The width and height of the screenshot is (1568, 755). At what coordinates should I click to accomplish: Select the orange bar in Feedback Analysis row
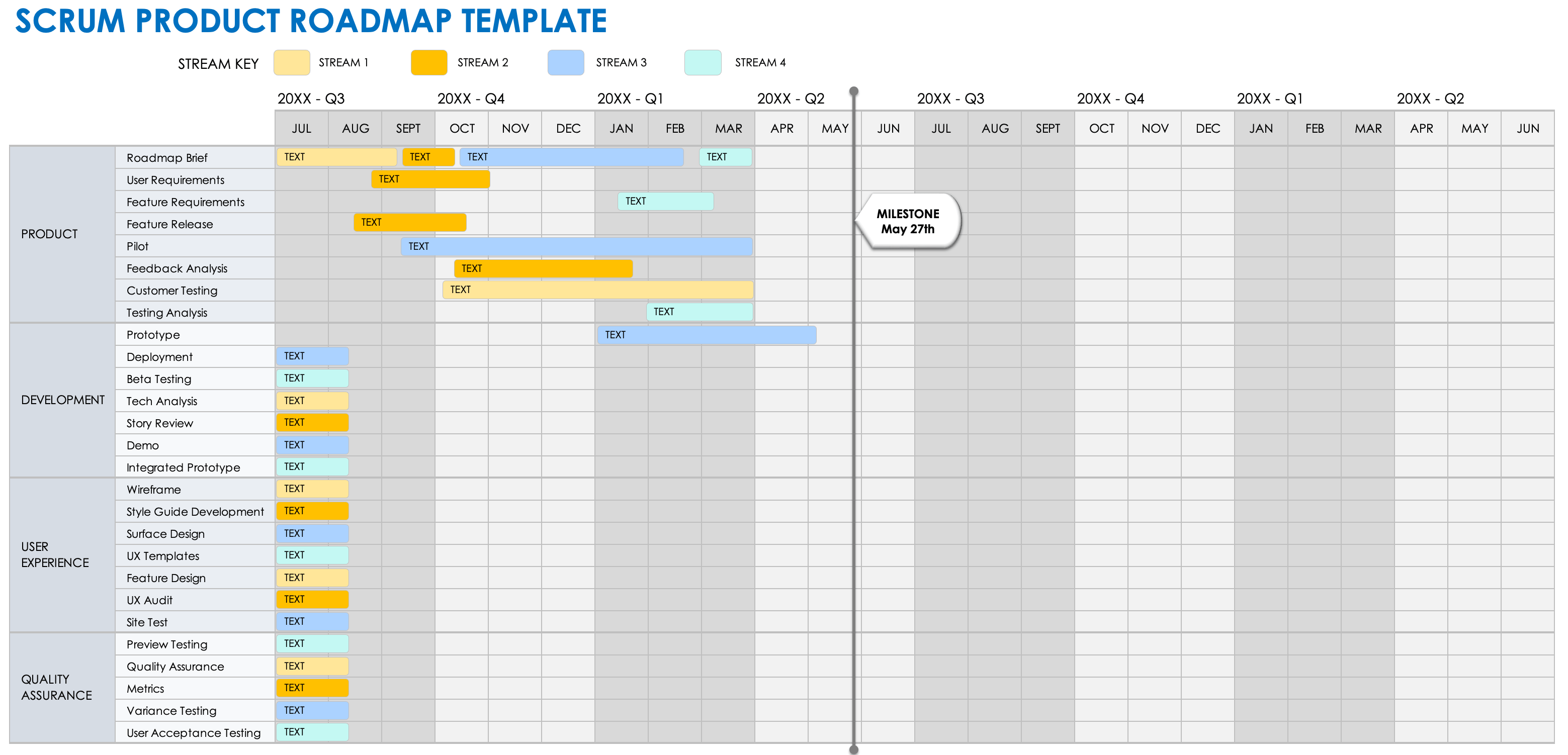click(543, 268)
